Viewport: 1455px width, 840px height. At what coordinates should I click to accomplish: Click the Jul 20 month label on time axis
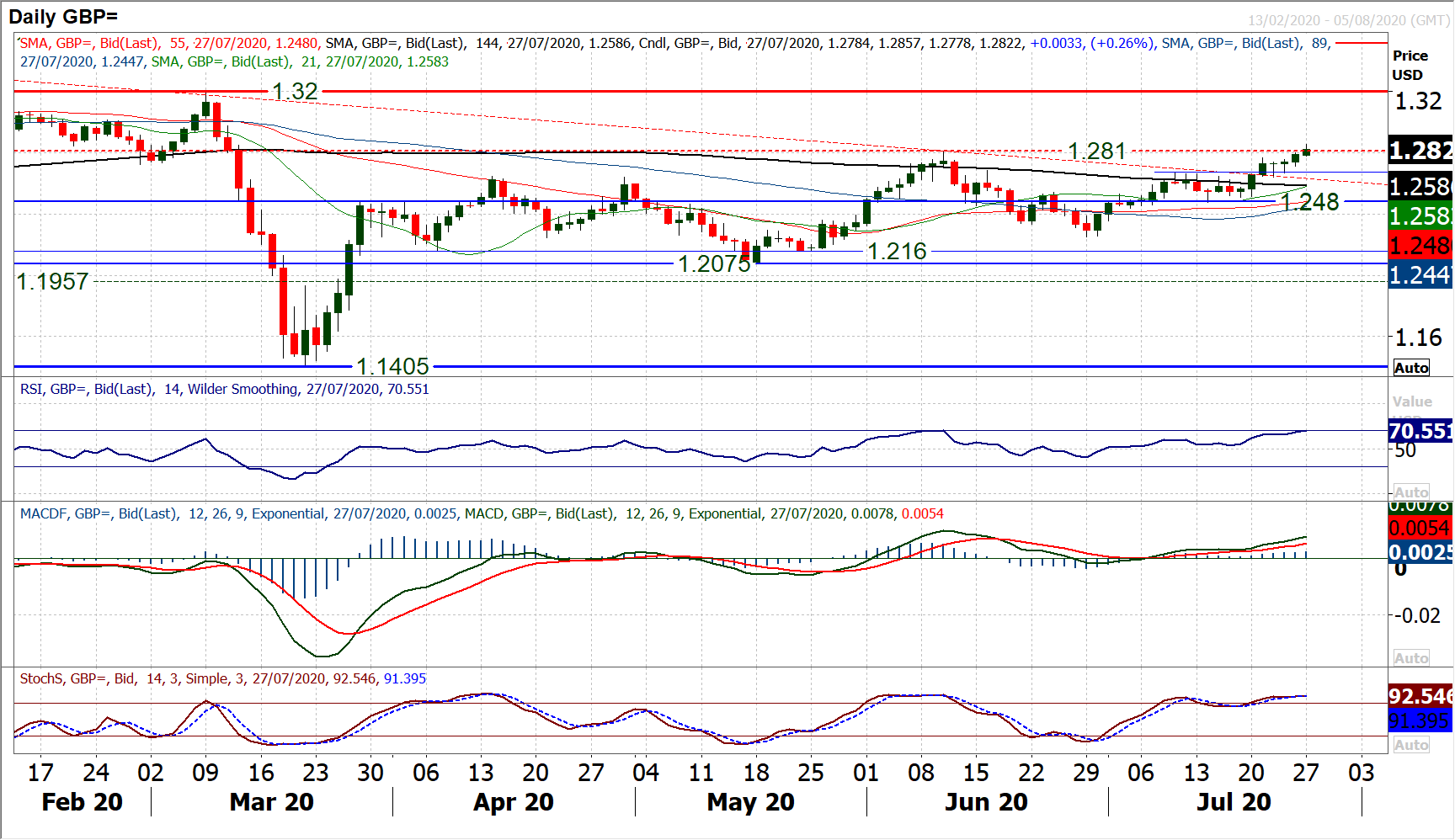click(1234, 802)
